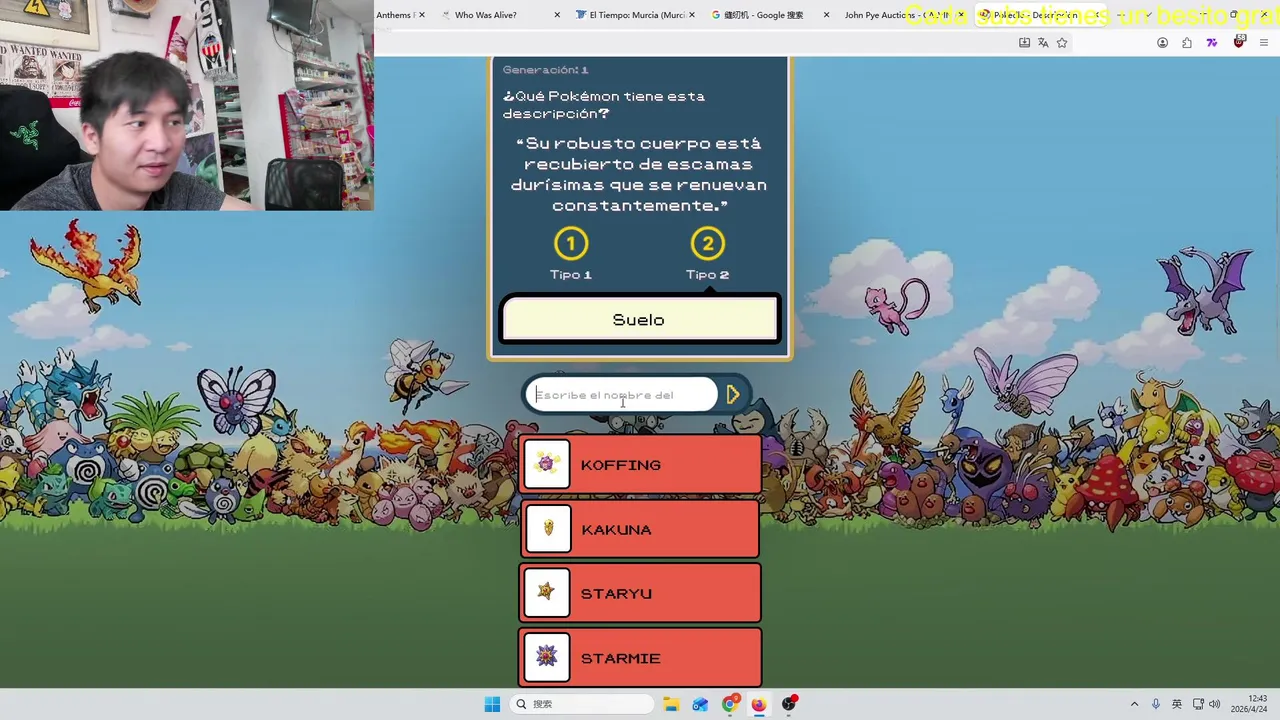The height and width of the screenshot is (720, 1280).
Task: Click the Generación: 1 label
Action: coord(545,70)
